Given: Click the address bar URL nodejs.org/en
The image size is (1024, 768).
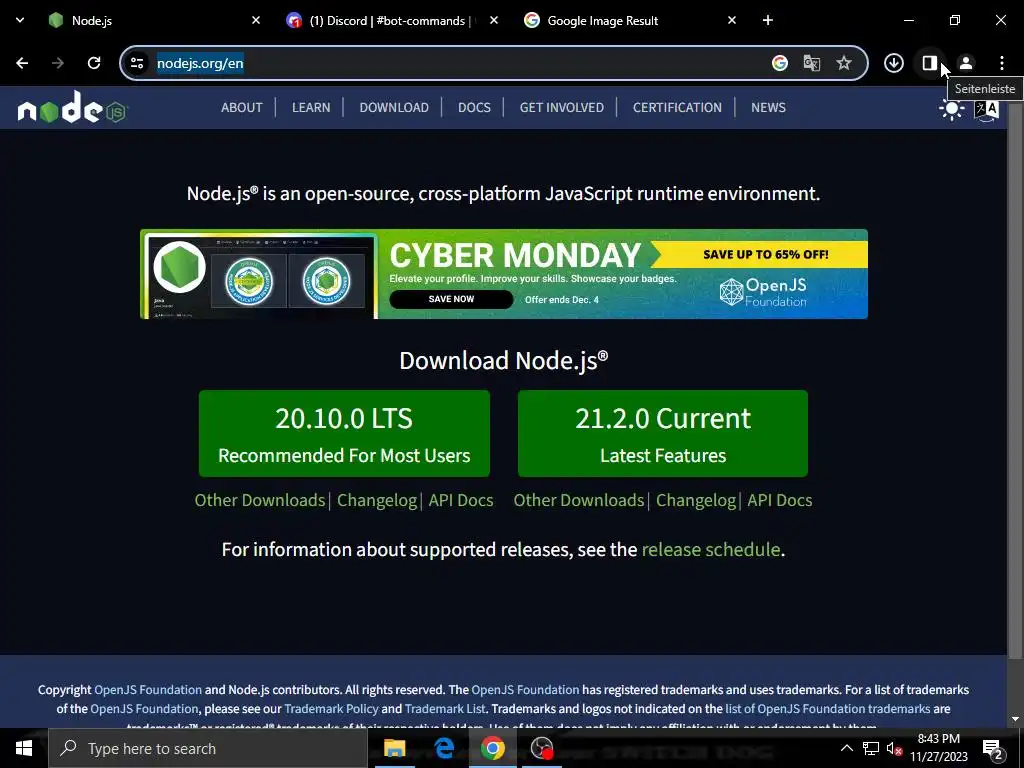Looking at the screenshot, I should pos(200,63).
